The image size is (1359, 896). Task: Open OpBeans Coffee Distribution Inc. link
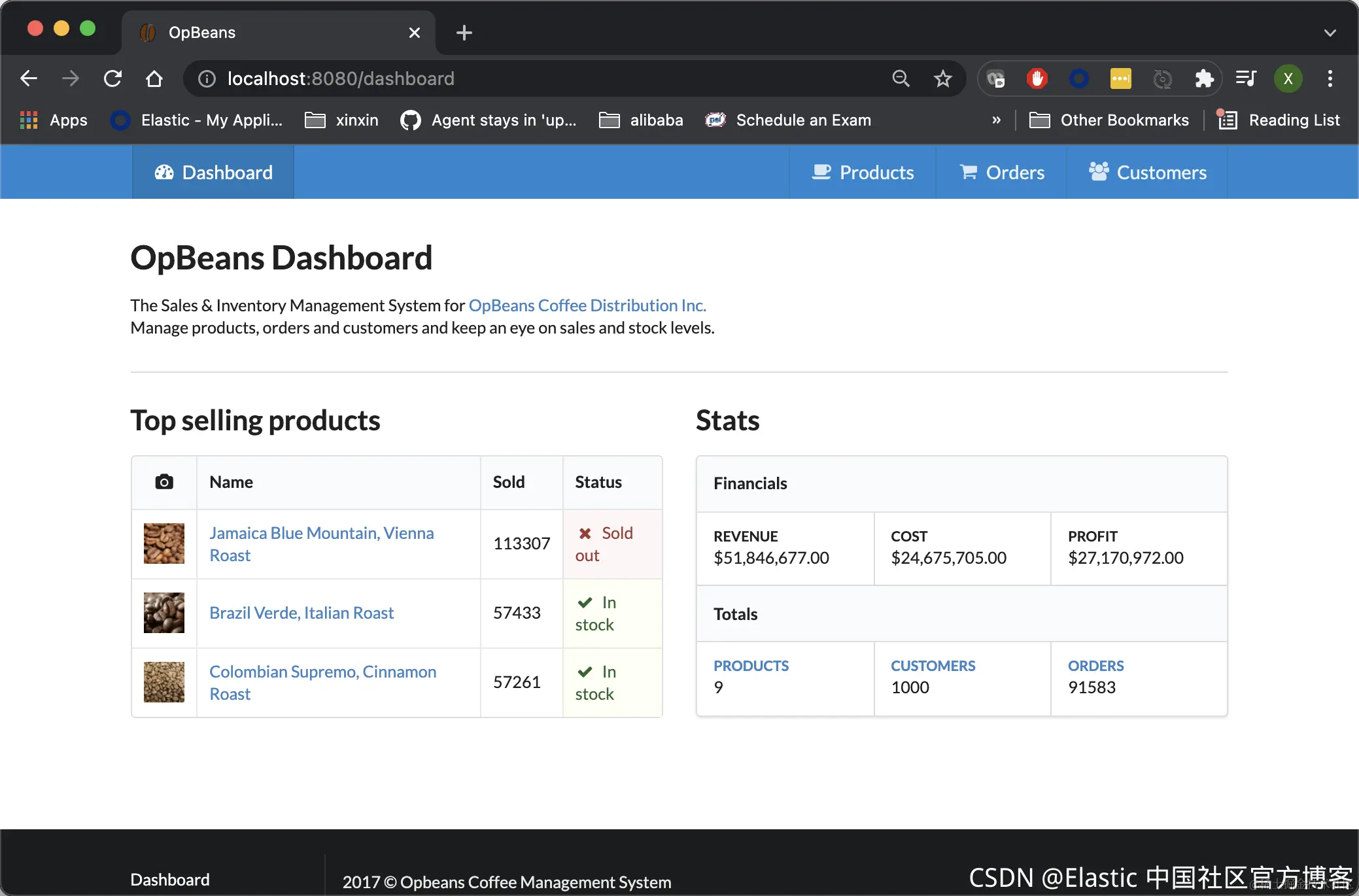pyautogui.click(x=587, y=305)
